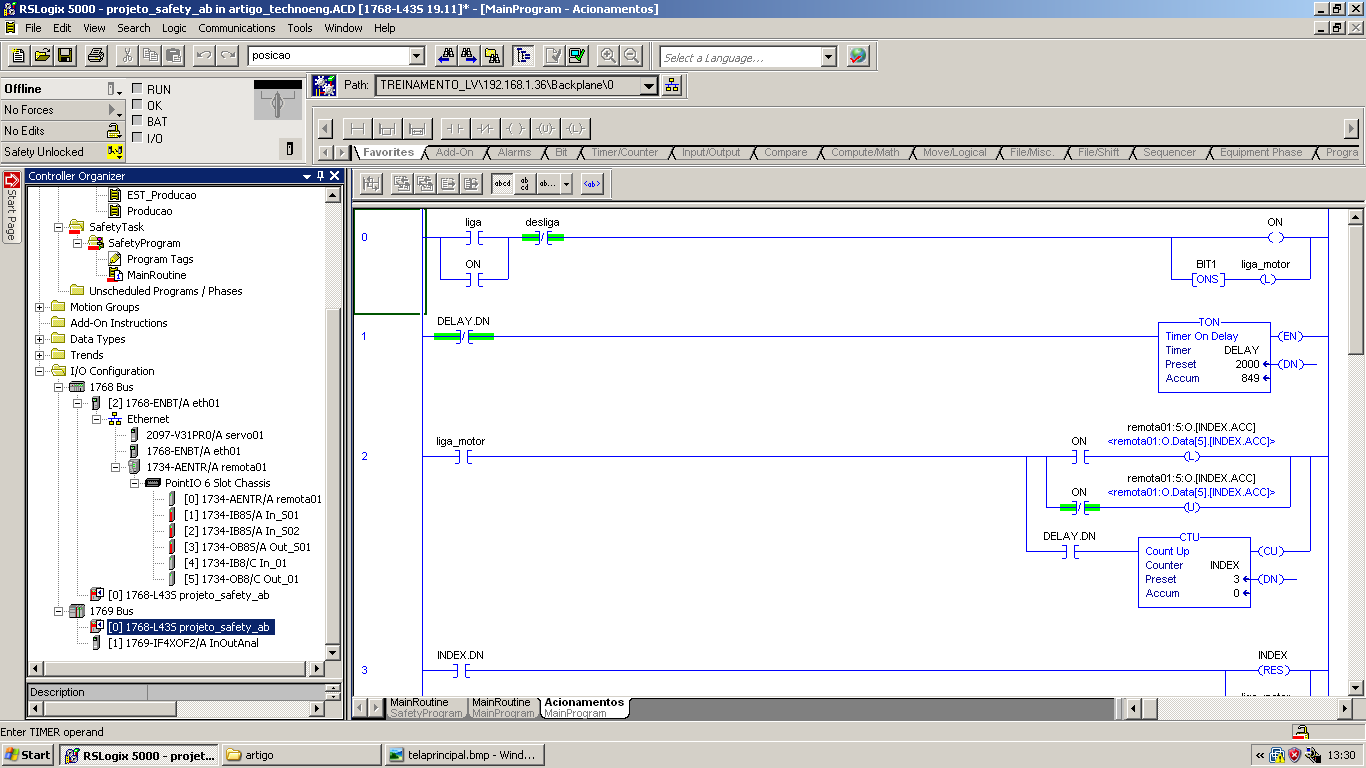Insert an Output Latch (OTL) coil
The image size is (1366, 768).
tap(575, 128)
